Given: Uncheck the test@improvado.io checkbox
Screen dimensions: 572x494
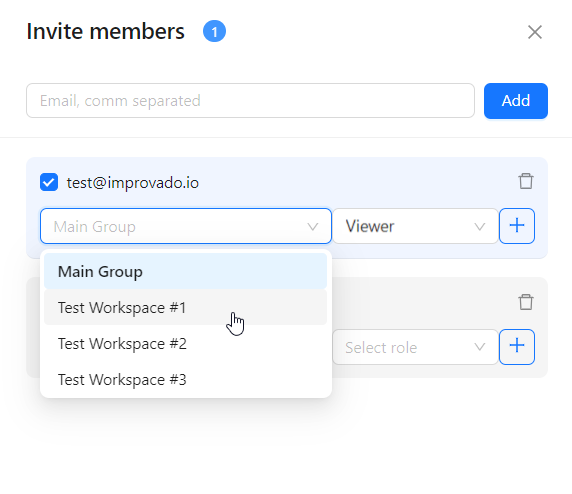Looking at the screenshot, I should coord(49,182).
